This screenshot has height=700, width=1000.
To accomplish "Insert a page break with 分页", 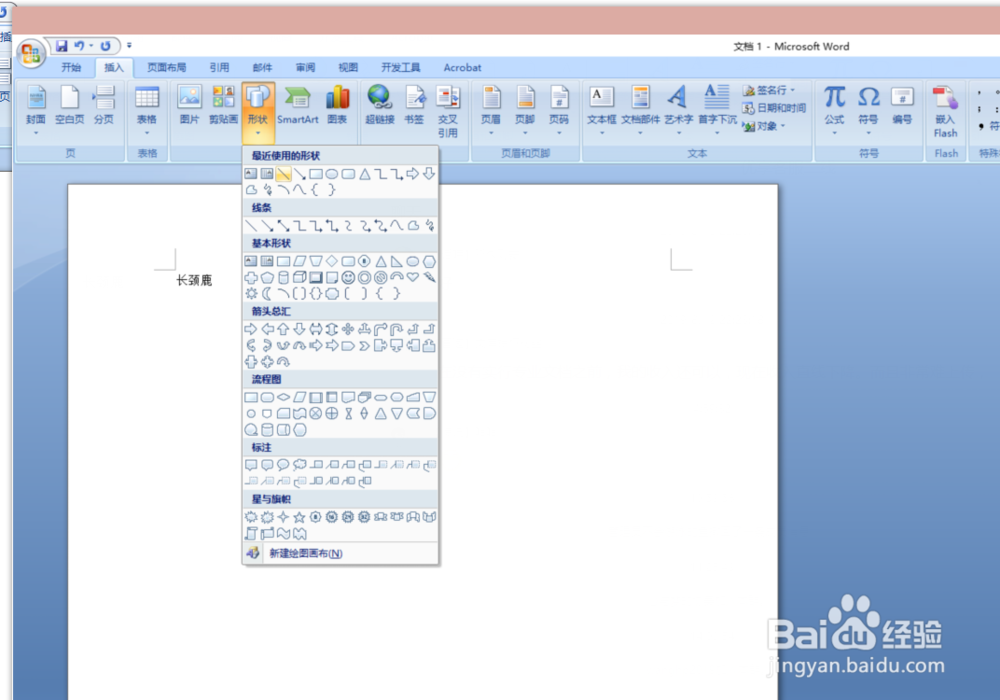I will click(x=104, y=105).
